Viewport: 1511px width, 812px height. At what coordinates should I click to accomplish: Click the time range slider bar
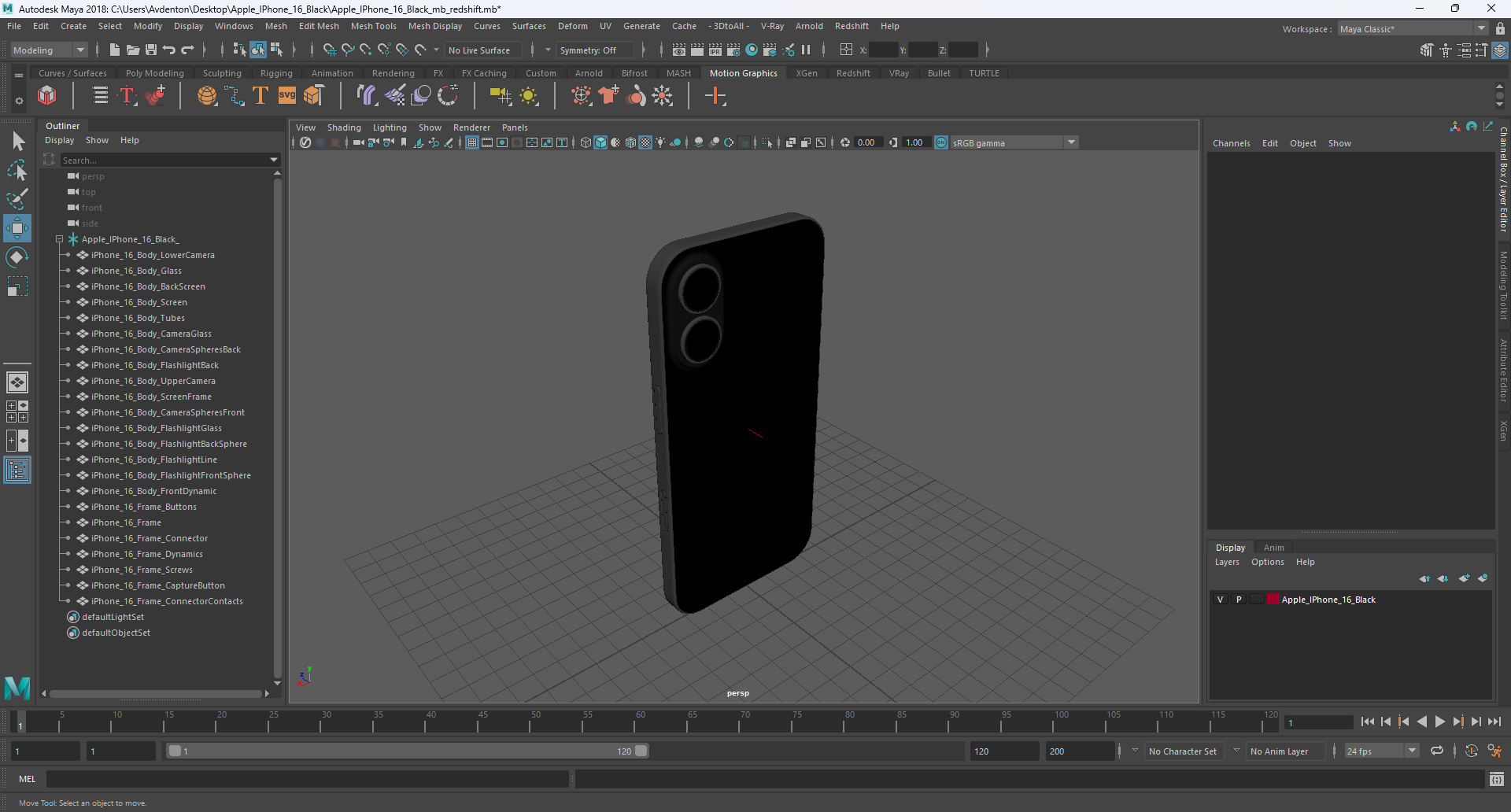(408, 751)
